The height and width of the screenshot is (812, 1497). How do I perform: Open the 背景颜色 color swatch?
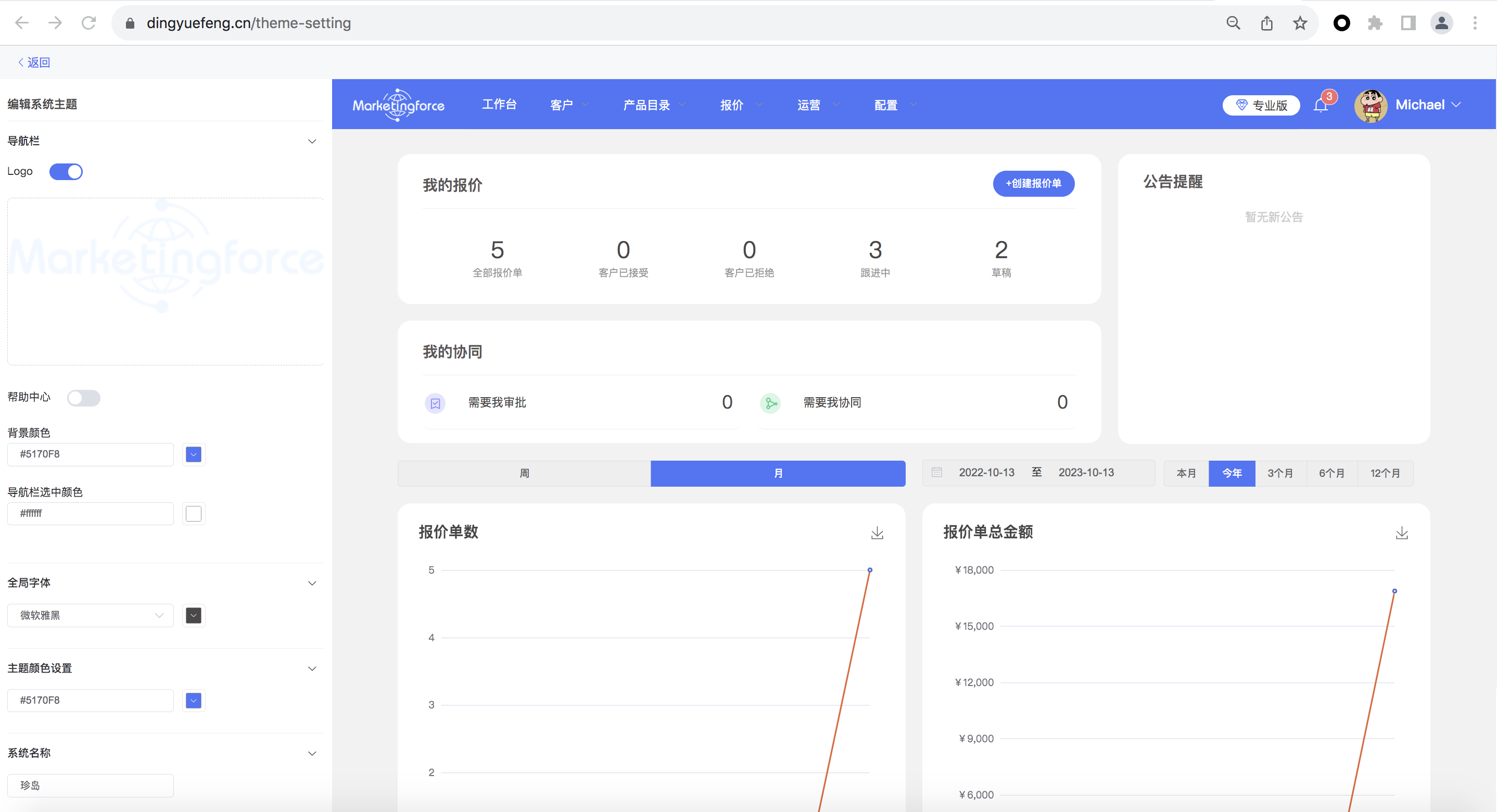coord(194,454)
